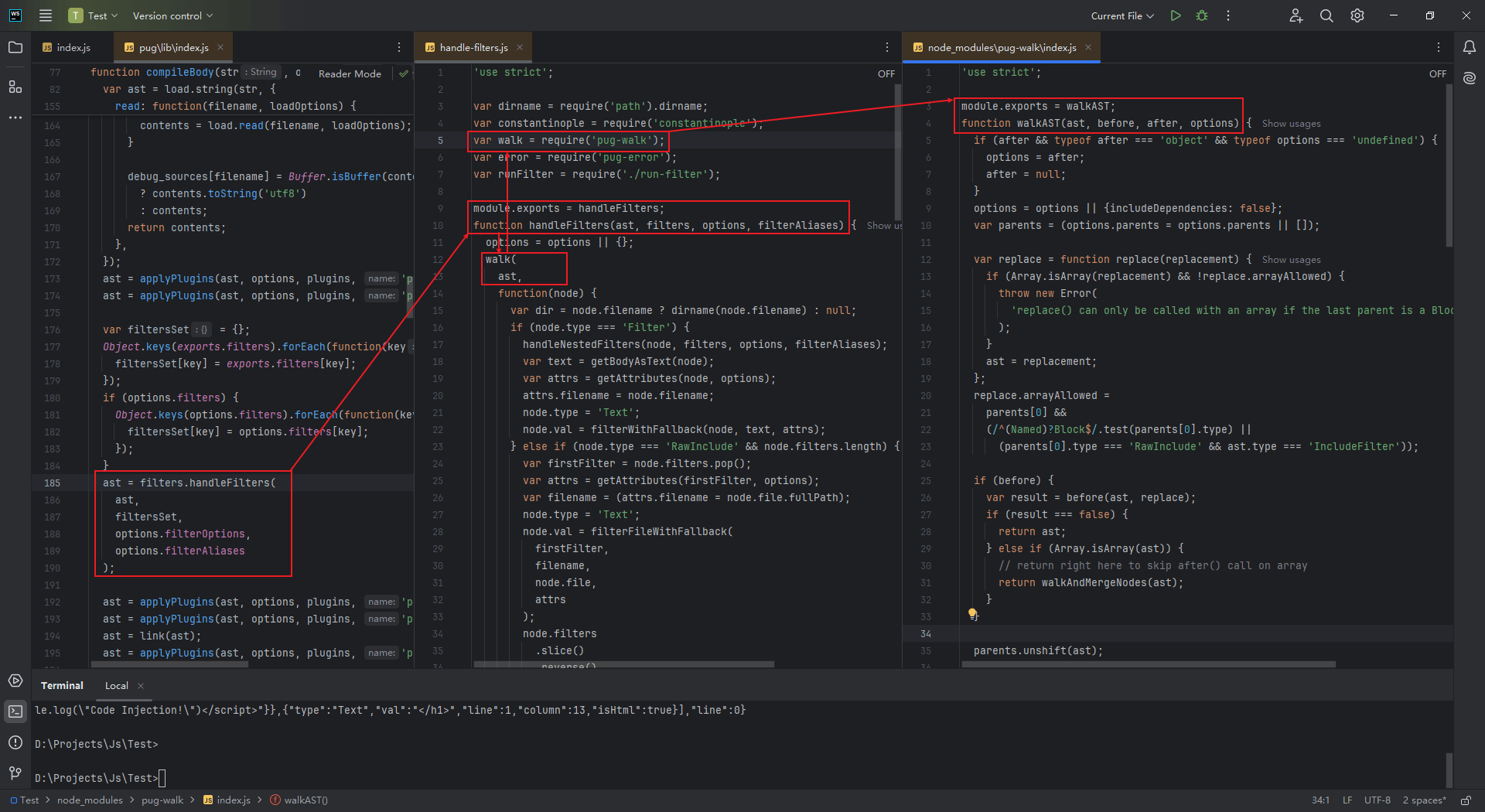Click the terminal command prompt input
Image resolution: width=1485 pixels, height=812 pixels.
click(x=162, y=778)
